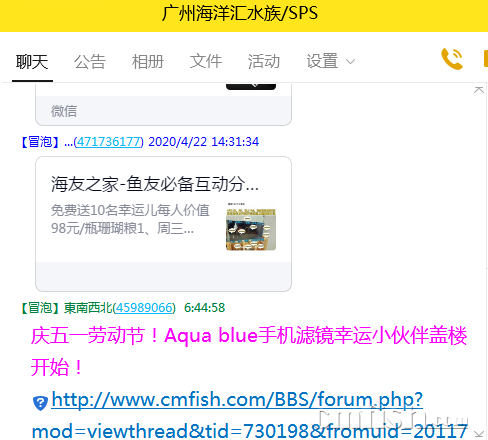Jump to bottom with the down arrow

(479, 434)
